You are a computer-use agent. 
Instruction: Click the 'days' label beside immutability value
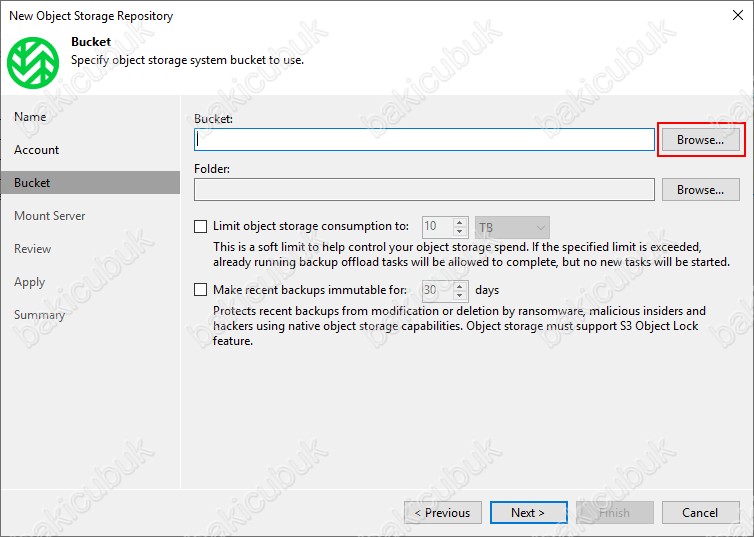(x=487, y=290)
